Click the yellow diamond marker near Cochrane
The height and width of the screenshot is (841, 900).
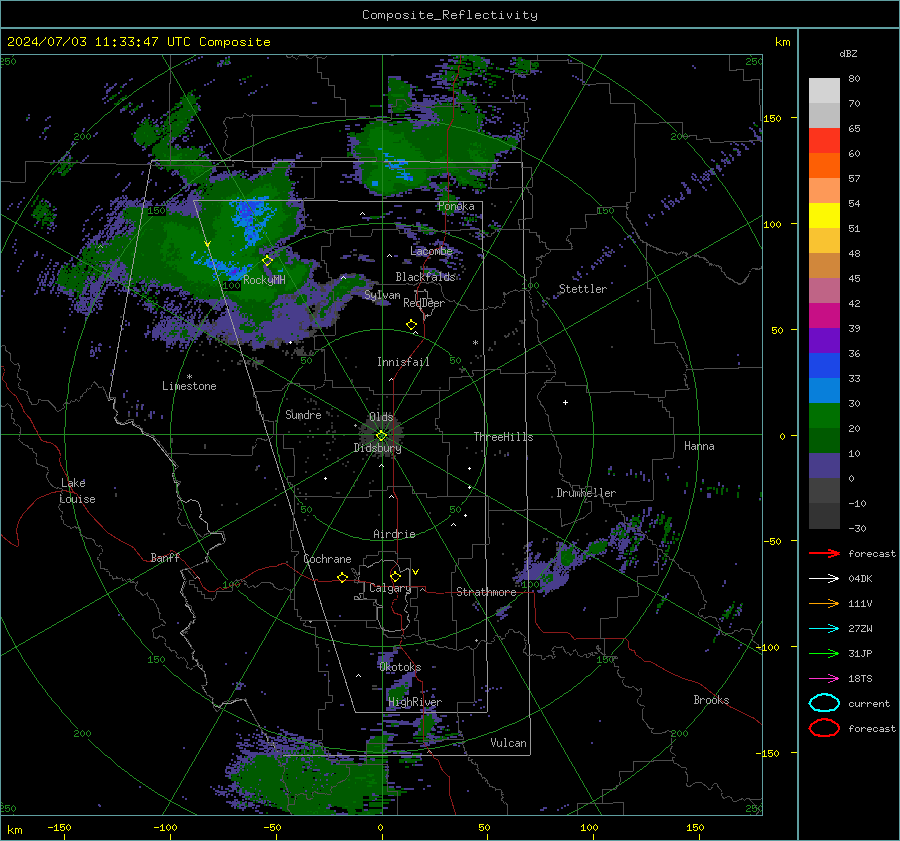[x=343, y=577]
